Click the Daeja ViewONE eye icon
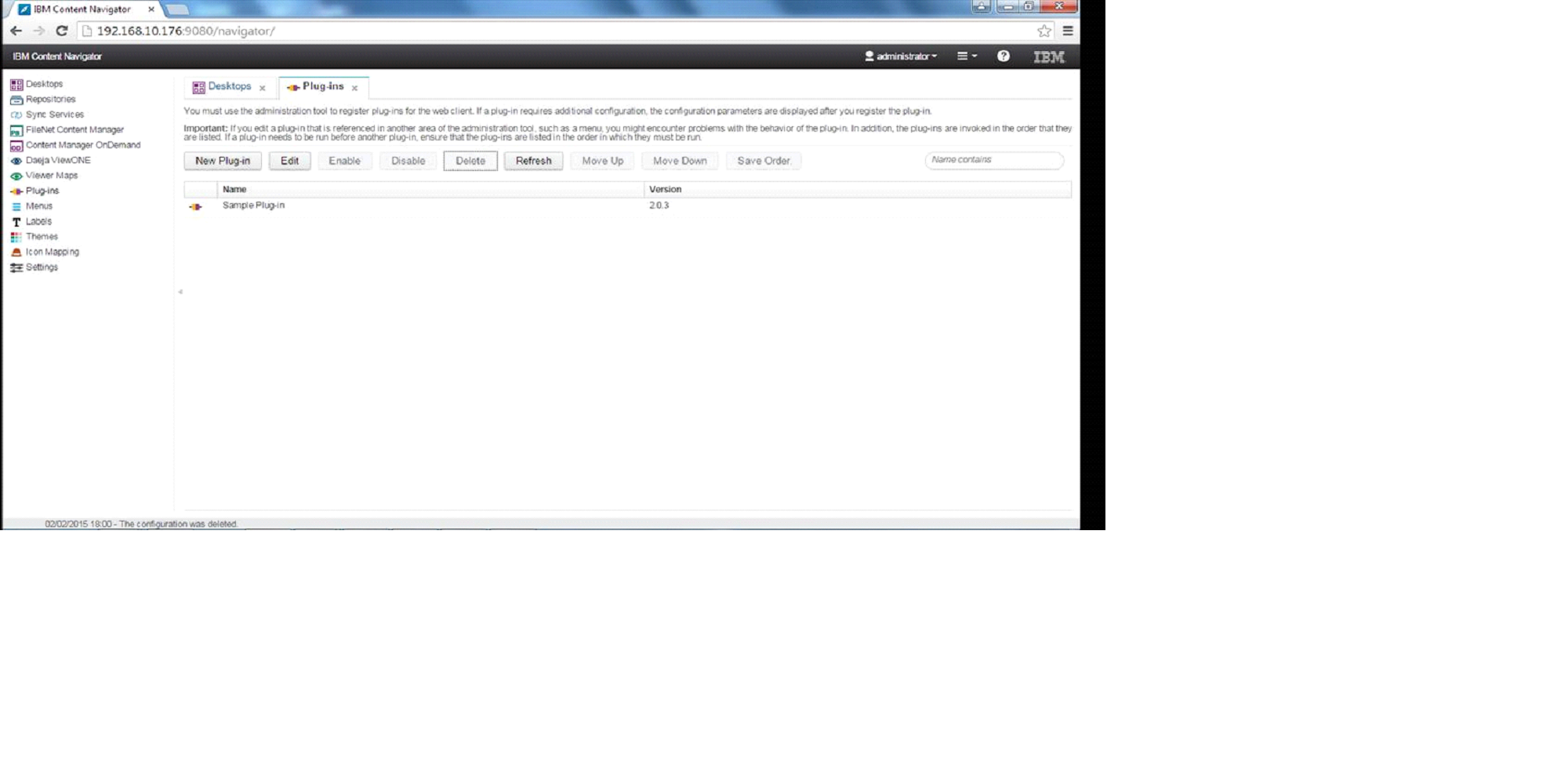 16,161
